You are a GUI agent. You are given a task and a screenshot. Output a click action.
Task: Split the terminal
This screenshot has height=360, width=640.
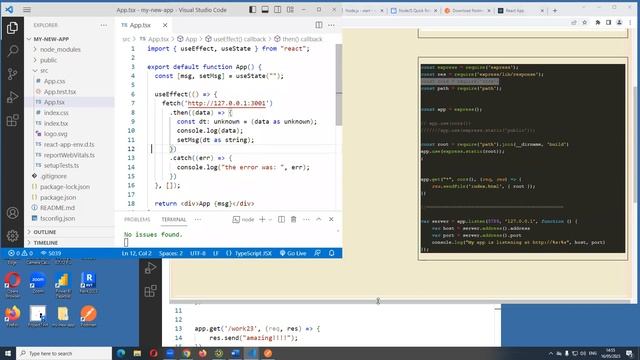click(281, 220)
